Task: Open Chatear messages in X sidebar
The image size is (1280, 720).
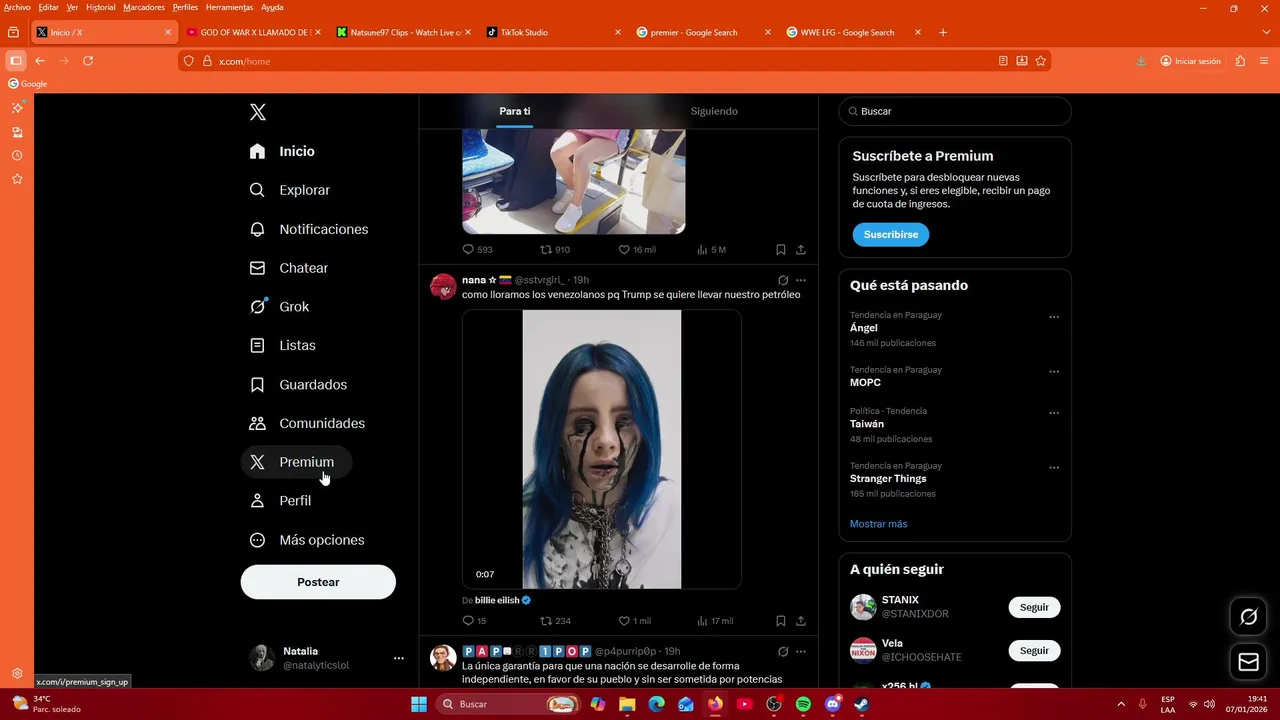Action: coord(289,268)
